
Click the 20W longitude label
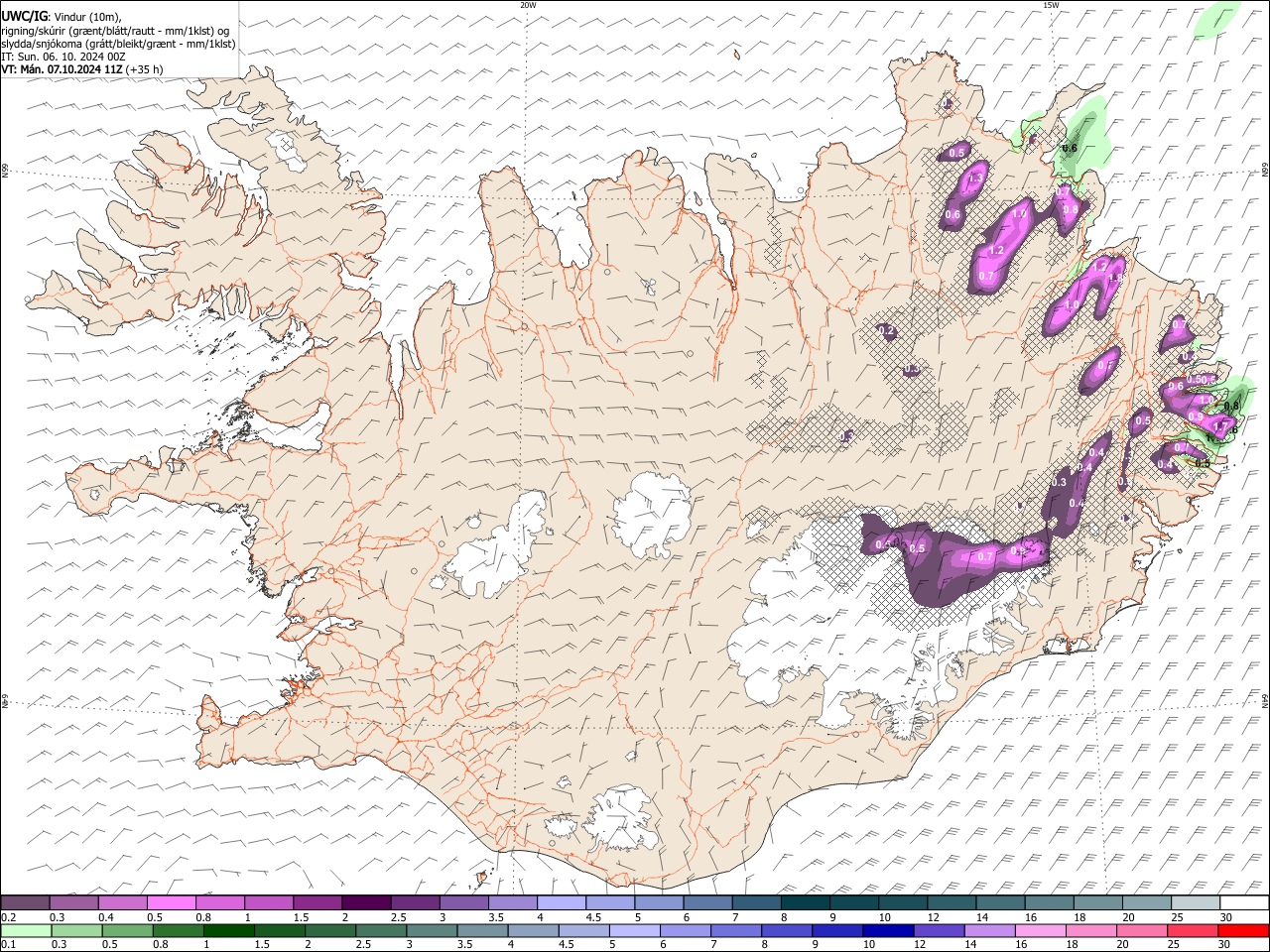[x=528, y=5]
